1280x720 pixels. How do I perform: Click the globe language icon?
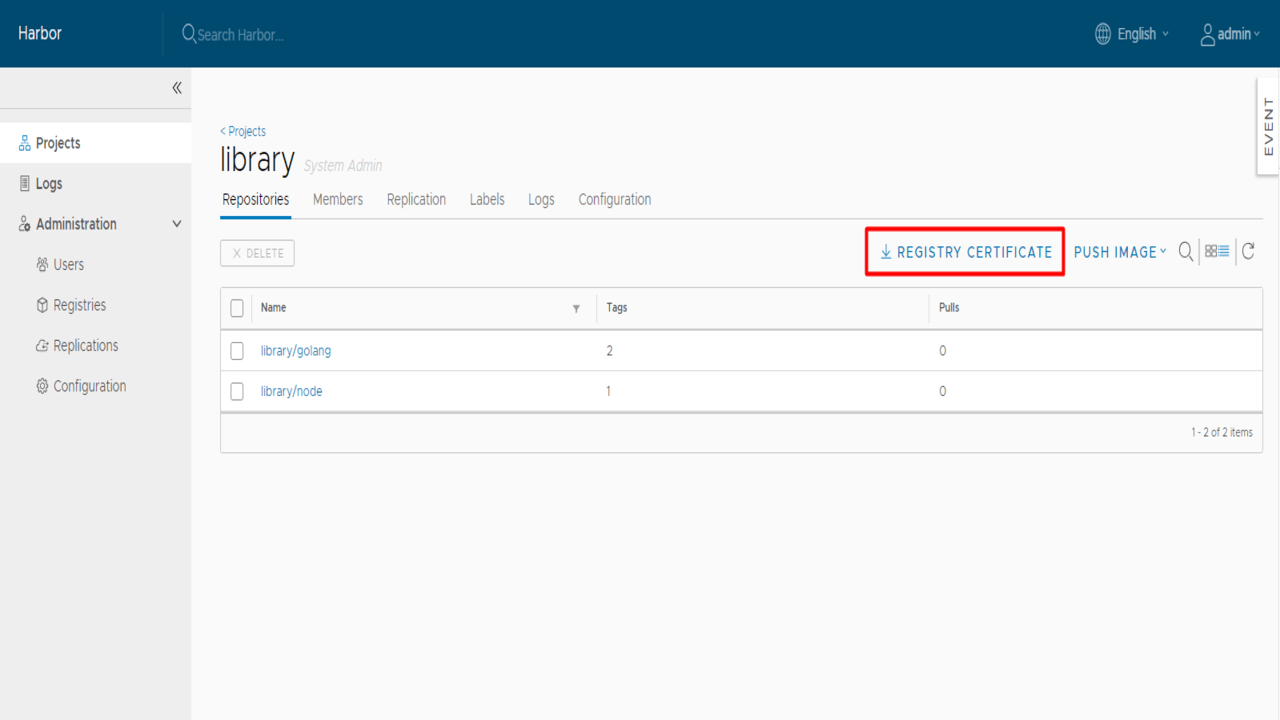[x=1103, y=34]
